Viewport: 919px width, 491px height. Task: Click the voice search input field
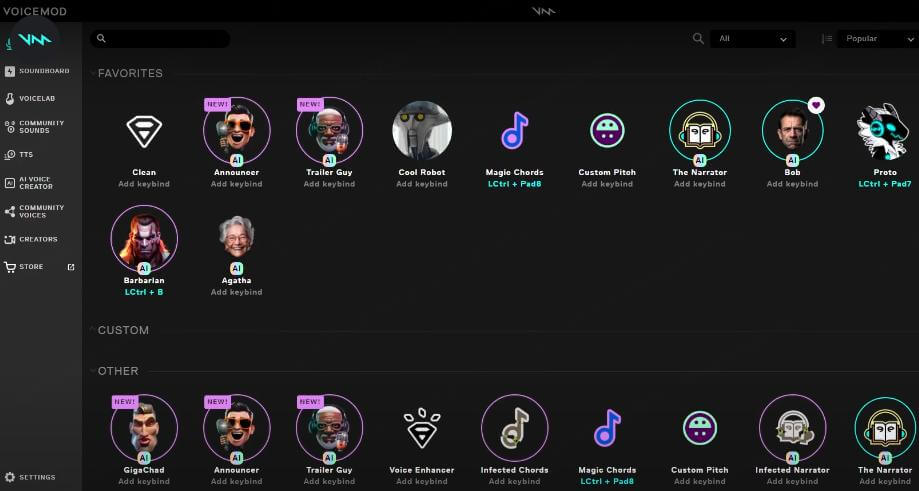165,39
